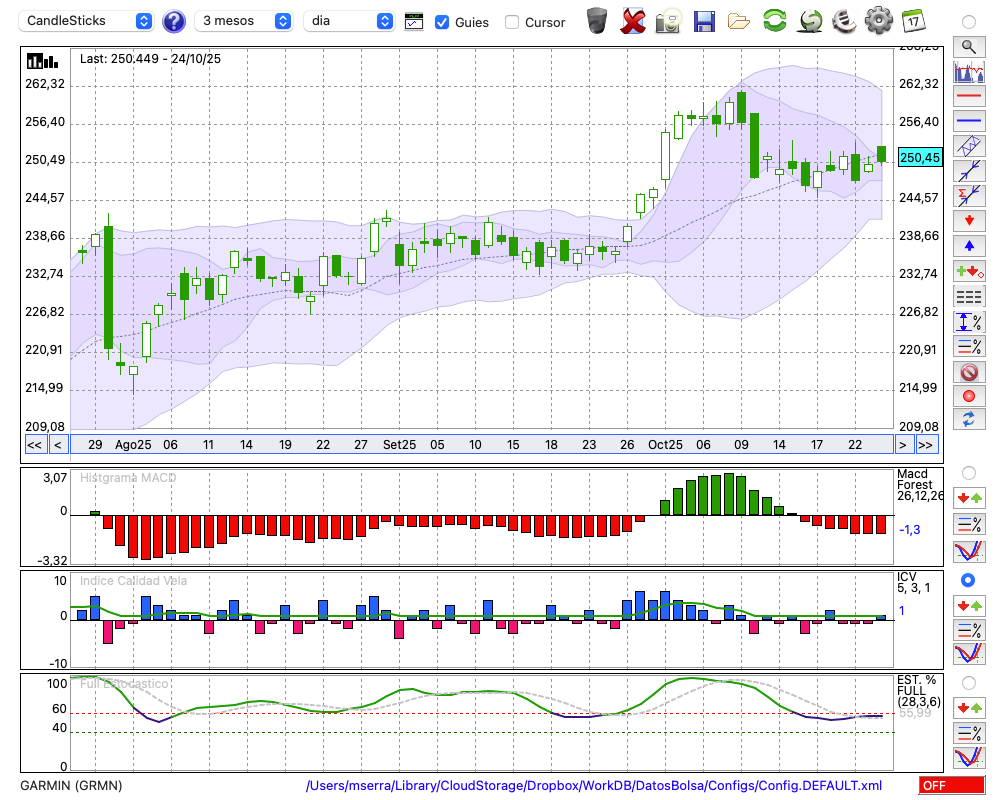Click the blue up arrow marker tool
The width and height of the screenshot is (1000, 800).
969,246
